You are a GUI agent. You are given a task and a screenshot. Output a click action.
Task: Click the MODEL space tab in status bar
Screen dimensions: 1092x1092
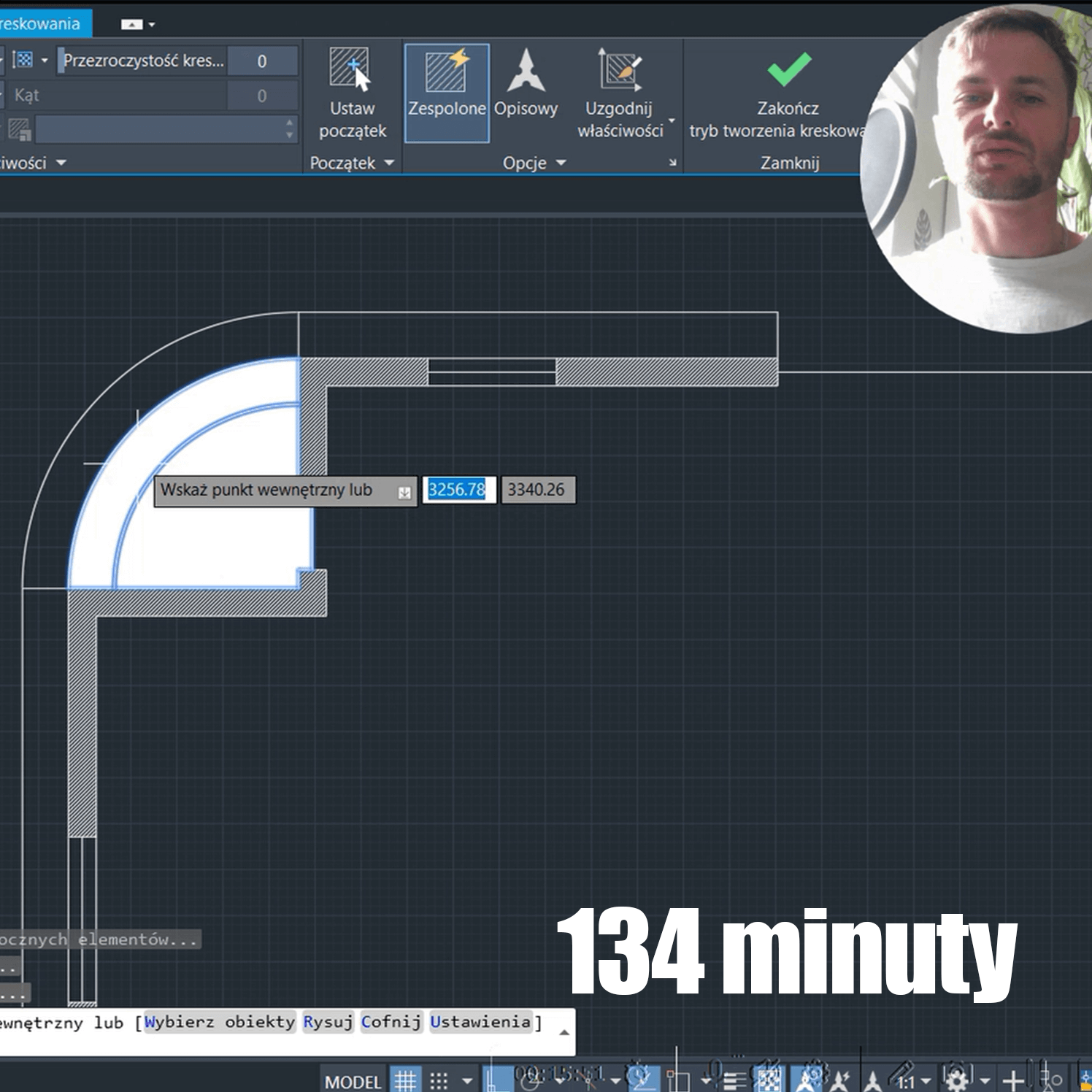coord(353,1081)
